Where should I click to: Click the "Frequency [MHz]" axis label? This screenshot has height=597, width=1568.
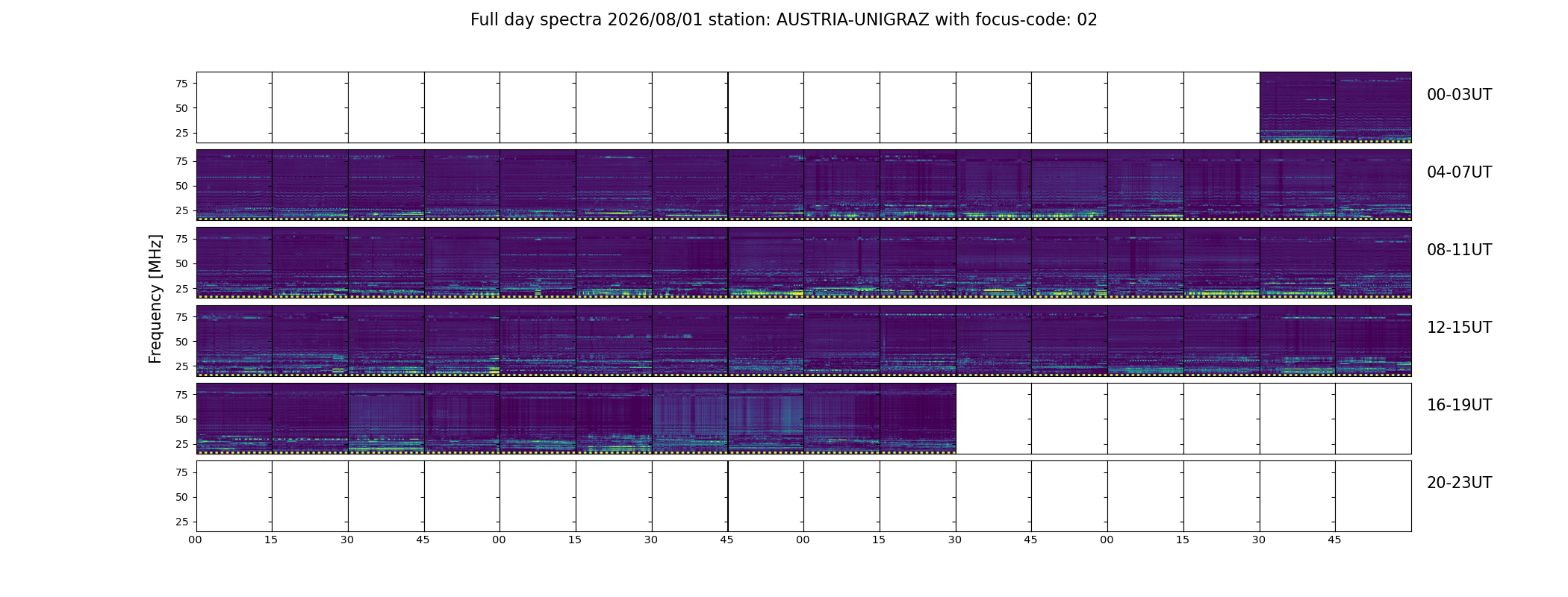click(x=155, y=299)
